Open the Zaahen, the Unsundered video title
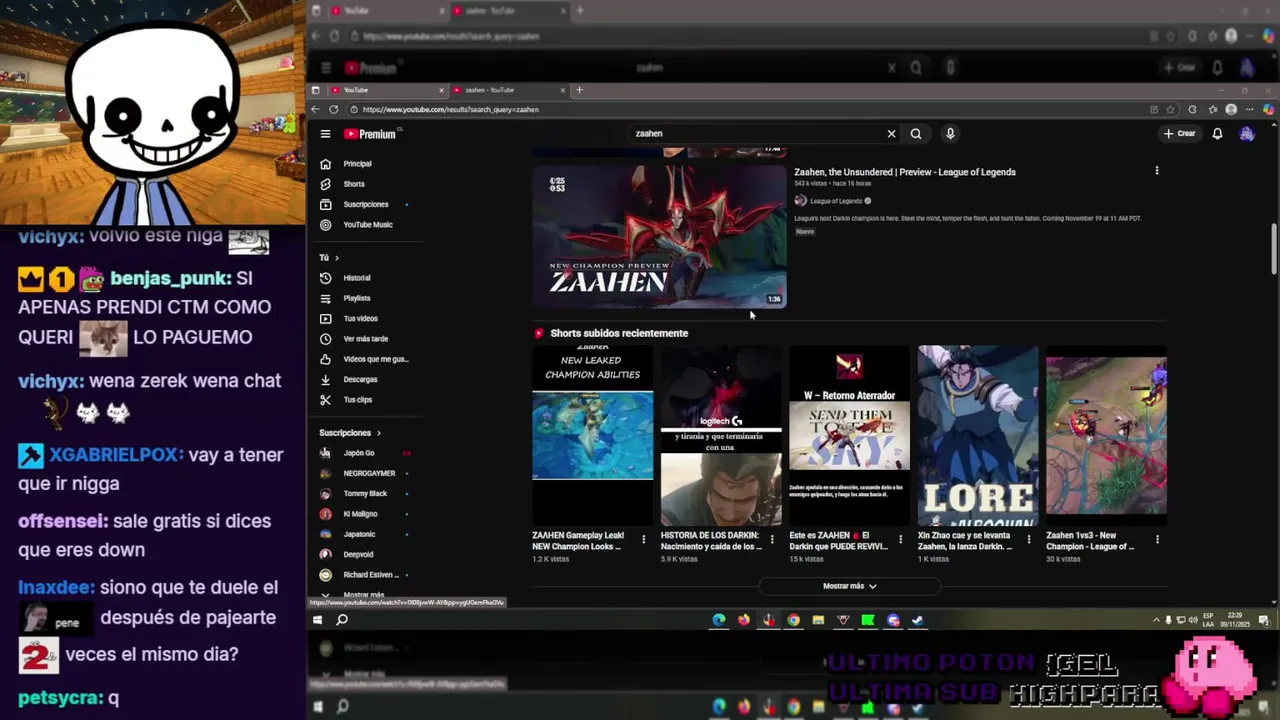The width and height of the screenshot is (1280, 720). pos(905,172)
